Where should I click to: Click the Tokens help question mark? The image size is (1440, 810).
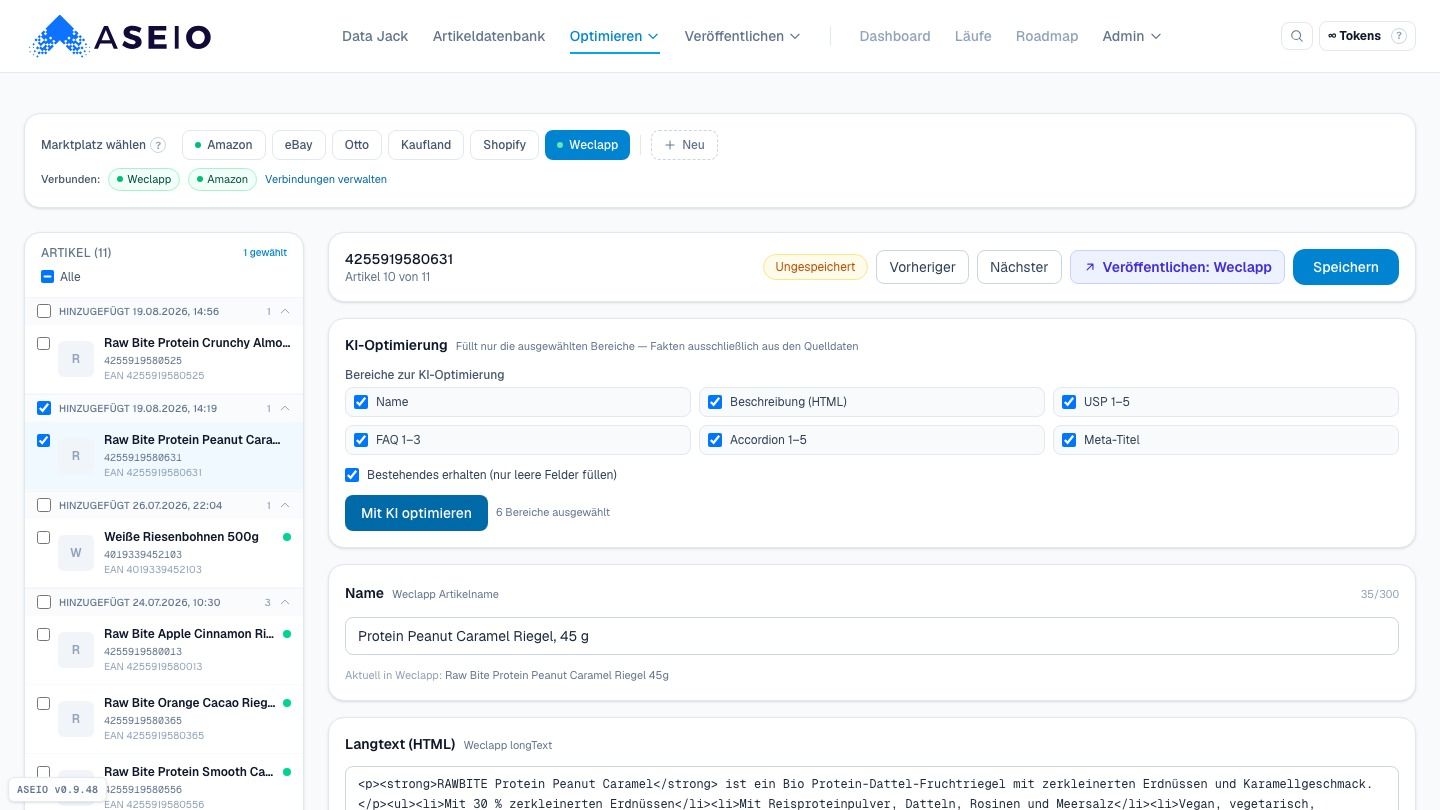pyautogui.click(x=1398, y=36)
